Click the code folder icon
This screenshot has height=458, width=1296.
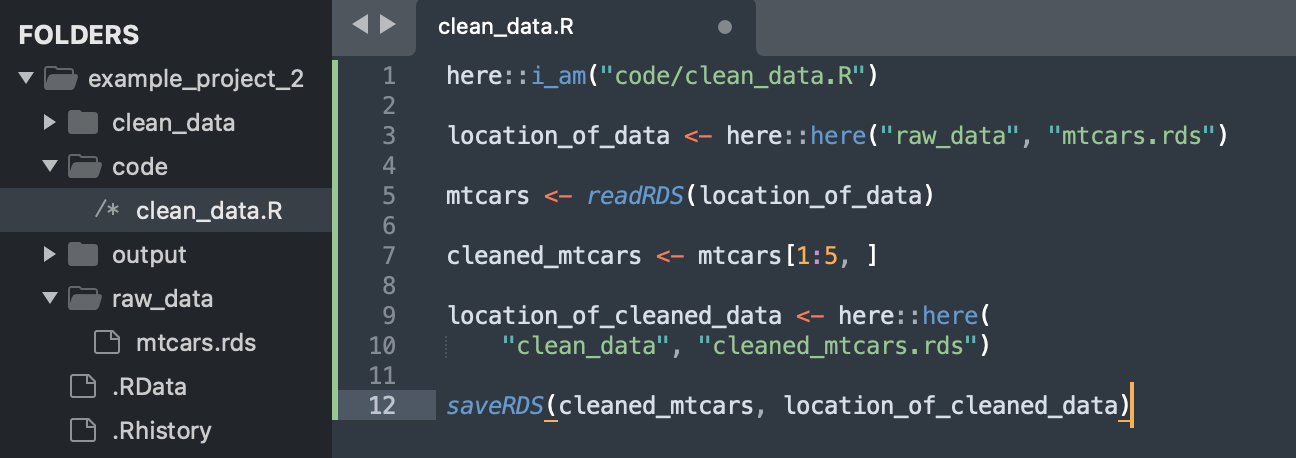click(84, 167)
